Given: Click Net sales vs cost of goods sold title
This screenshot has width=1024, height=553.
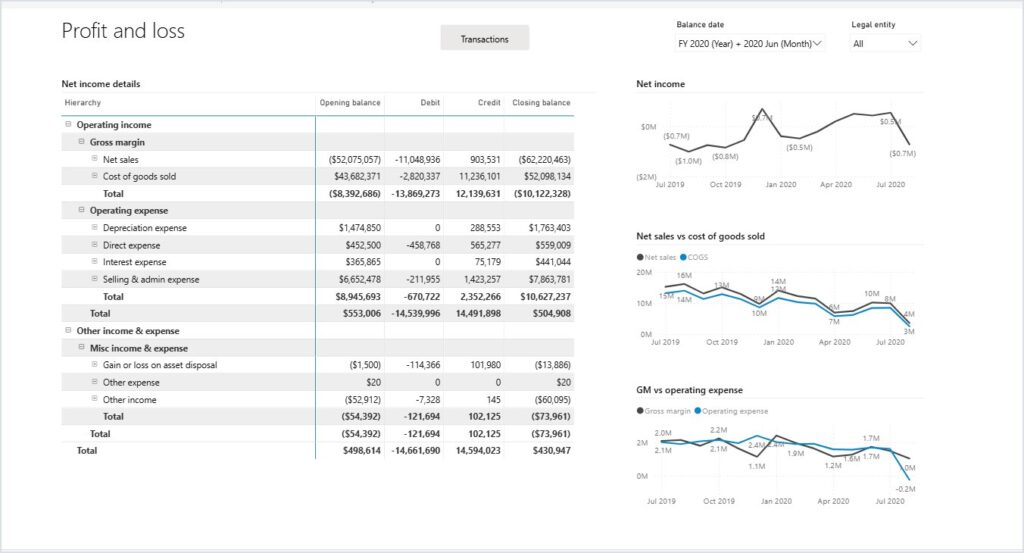Looking at the screenshot, I should coord(700,236).
